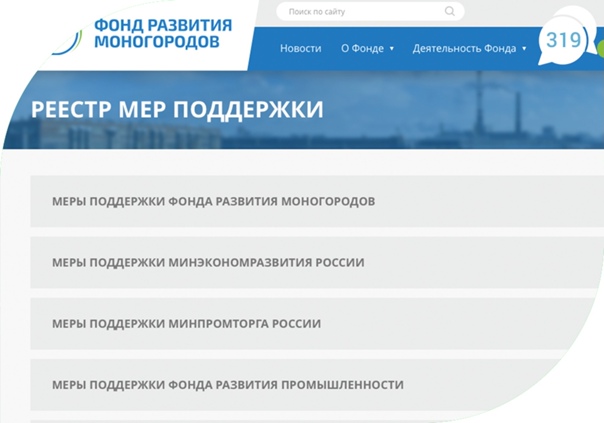Open the 'Деятельность Фонда' menu
Image resolution: width=604 pixels, height=423 pixels.
[464, 49]
